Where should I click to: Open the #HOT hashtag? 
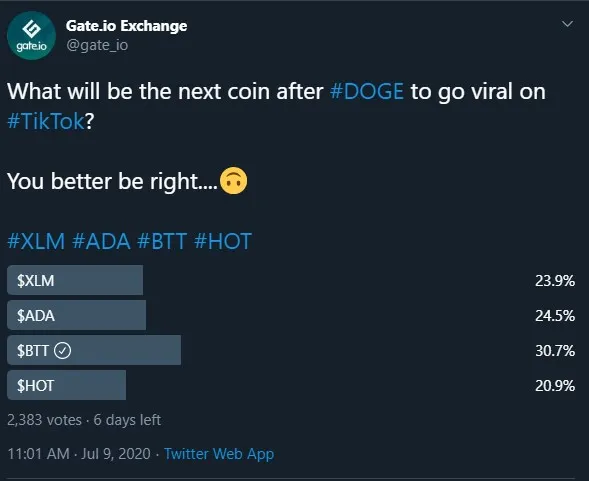click(223, 241)
